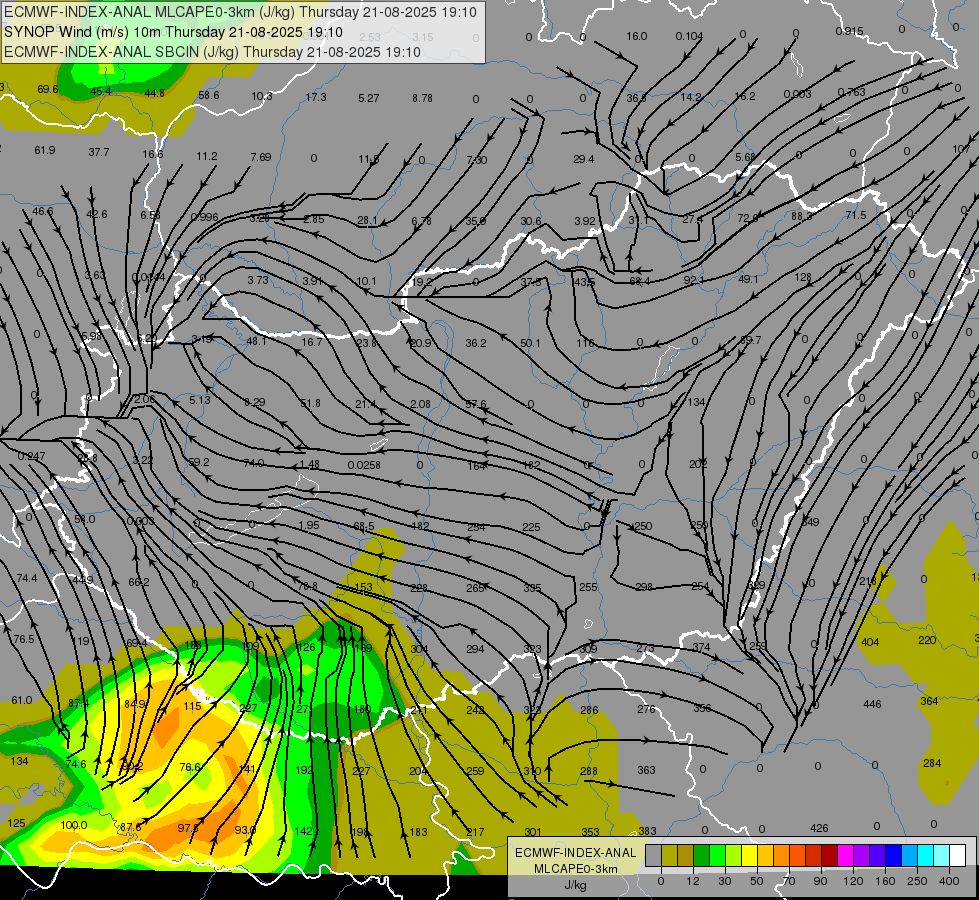The width and height of the screenshot is (979, 900).
Task: Click the map value 383
Action: [647, 831]
